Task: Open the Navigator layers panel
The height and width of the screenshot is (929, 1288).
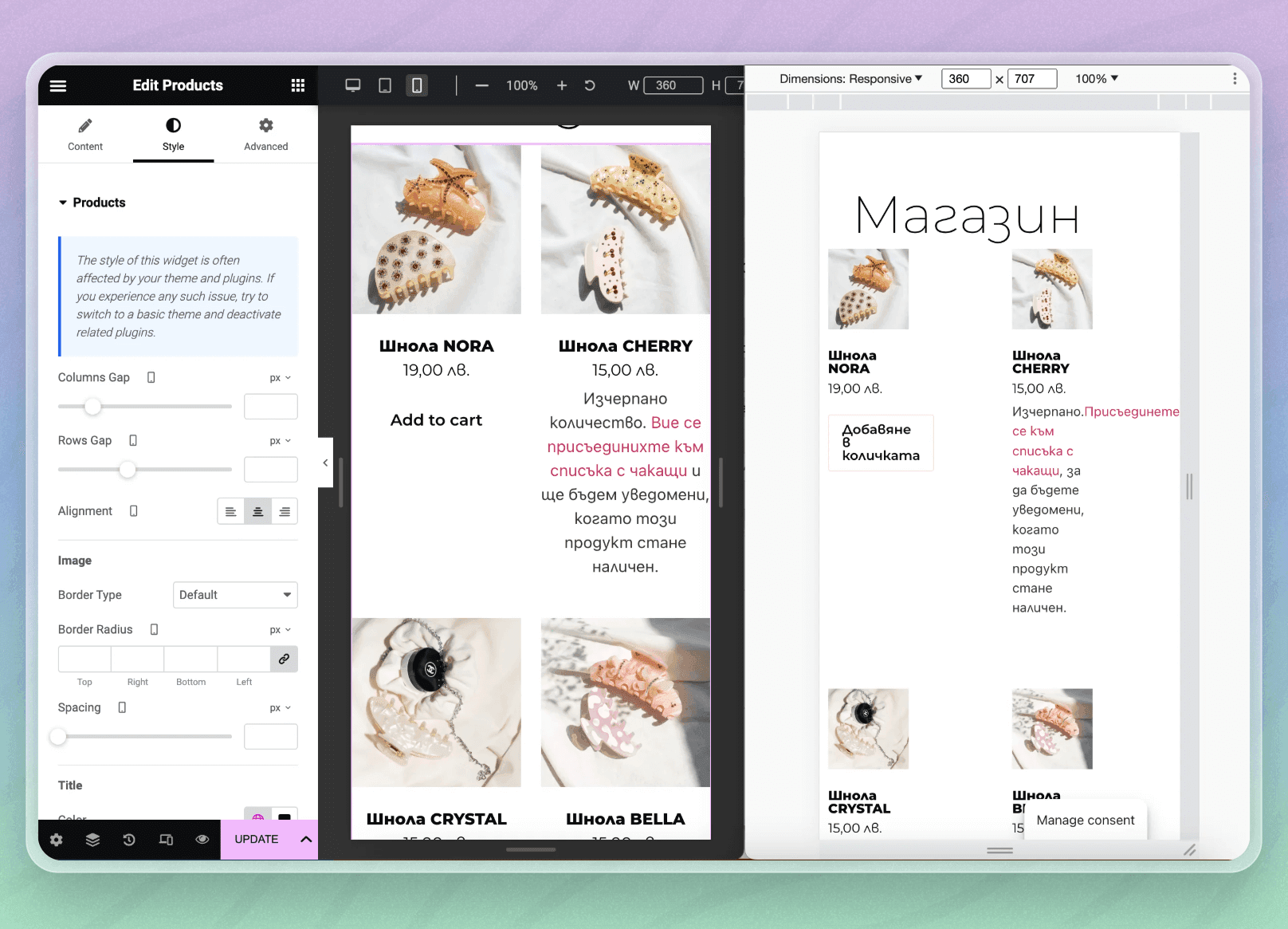Action: click(92, 839)
